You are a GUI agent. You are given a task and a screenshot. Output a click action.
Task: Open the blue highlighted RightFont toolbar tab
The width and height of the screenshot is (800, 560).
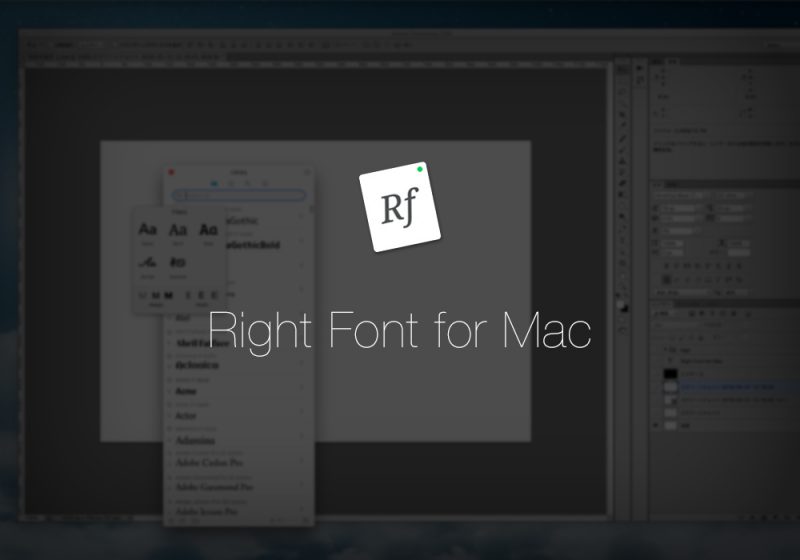tap(214, 183)
